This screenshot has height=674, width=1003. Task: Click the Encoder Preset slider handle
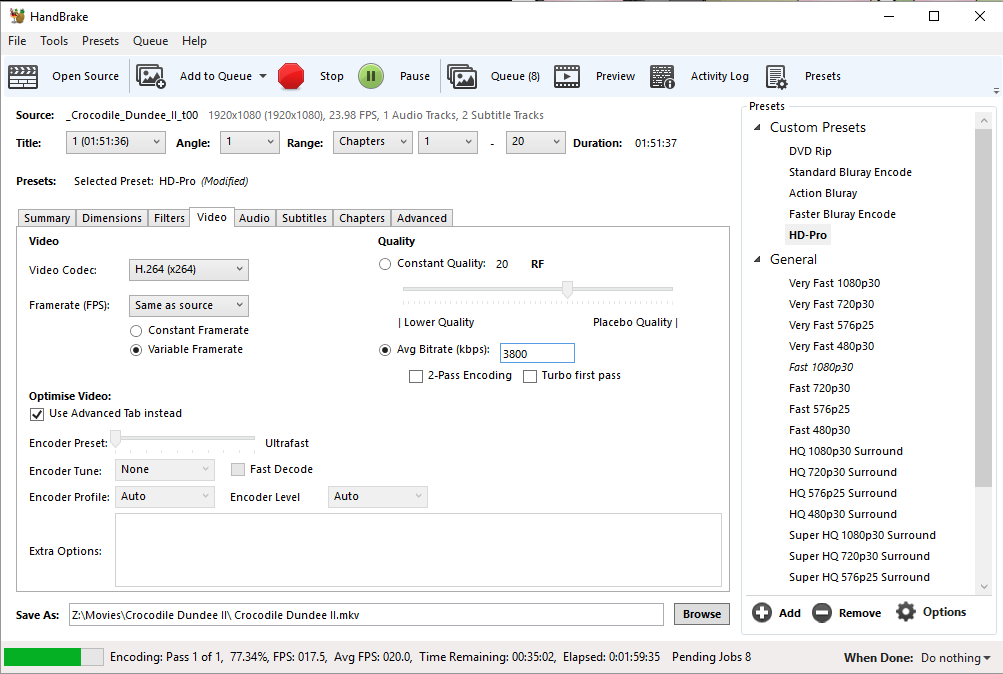point(116,438)
